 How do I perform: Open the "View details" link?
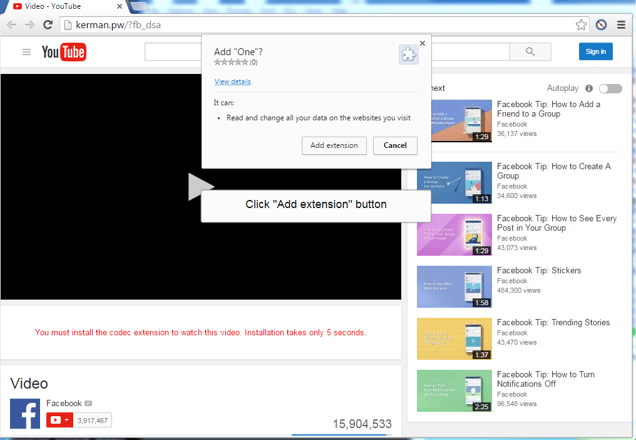point(232,81)
